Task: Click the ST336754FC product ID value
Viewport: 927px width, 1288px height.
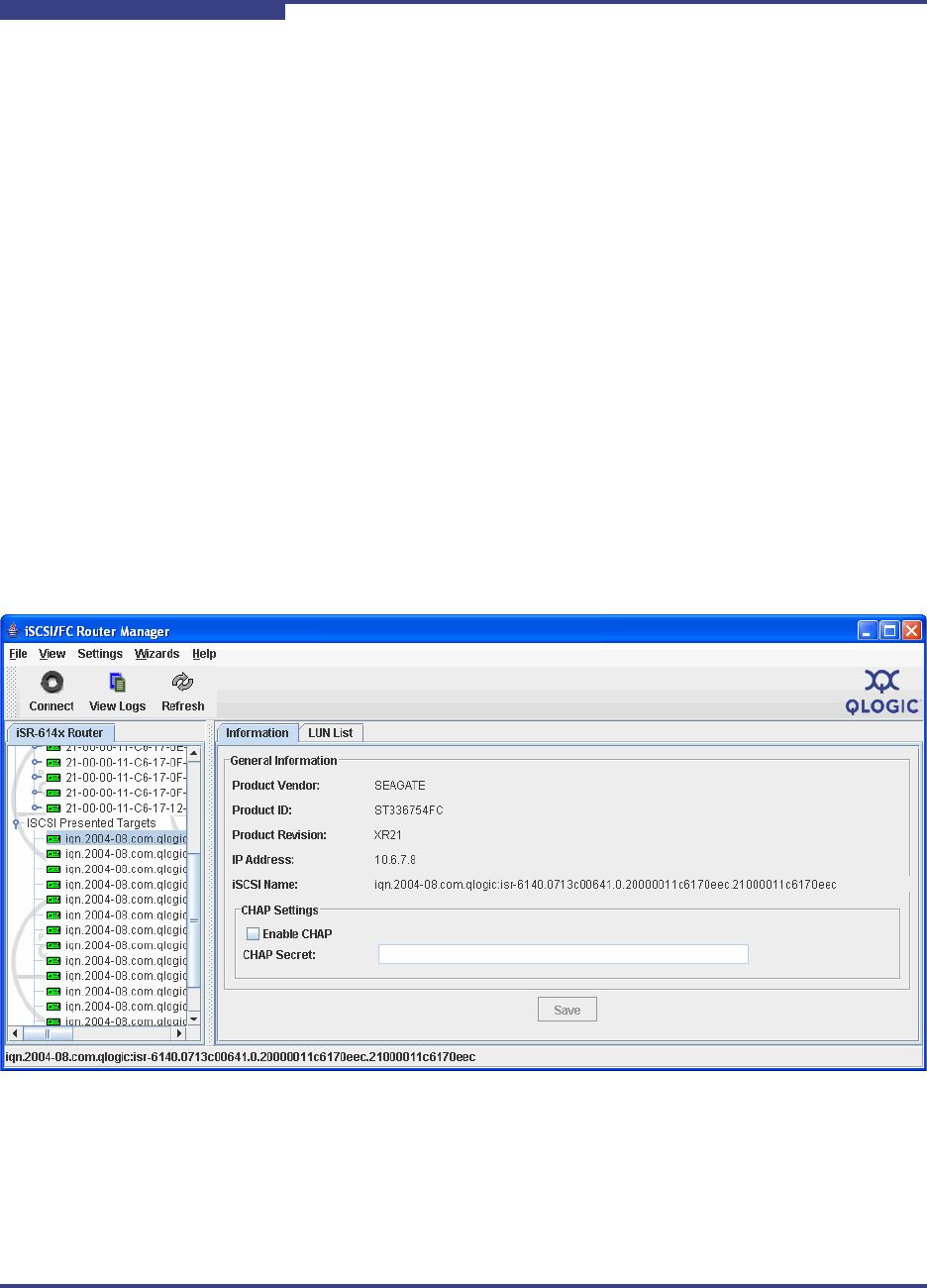Action: click(x=409, y=810)
